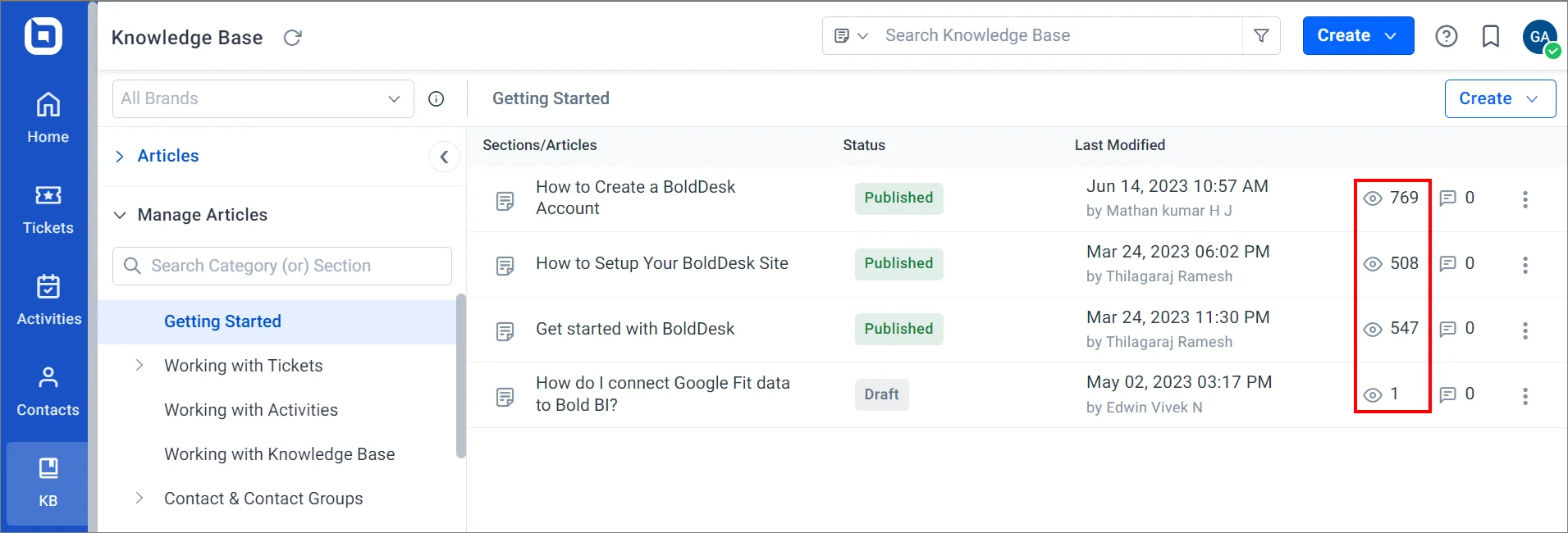This screenshot has width=1568, height=533.
Task: Click the 547 views eye icon
Action: click(1373, 330)
